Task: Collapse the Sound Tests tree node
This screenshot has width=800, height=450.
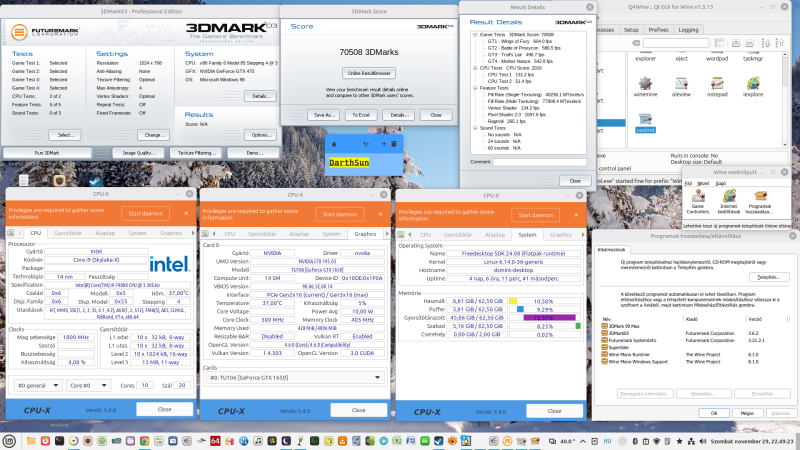Action: [475, 128]
